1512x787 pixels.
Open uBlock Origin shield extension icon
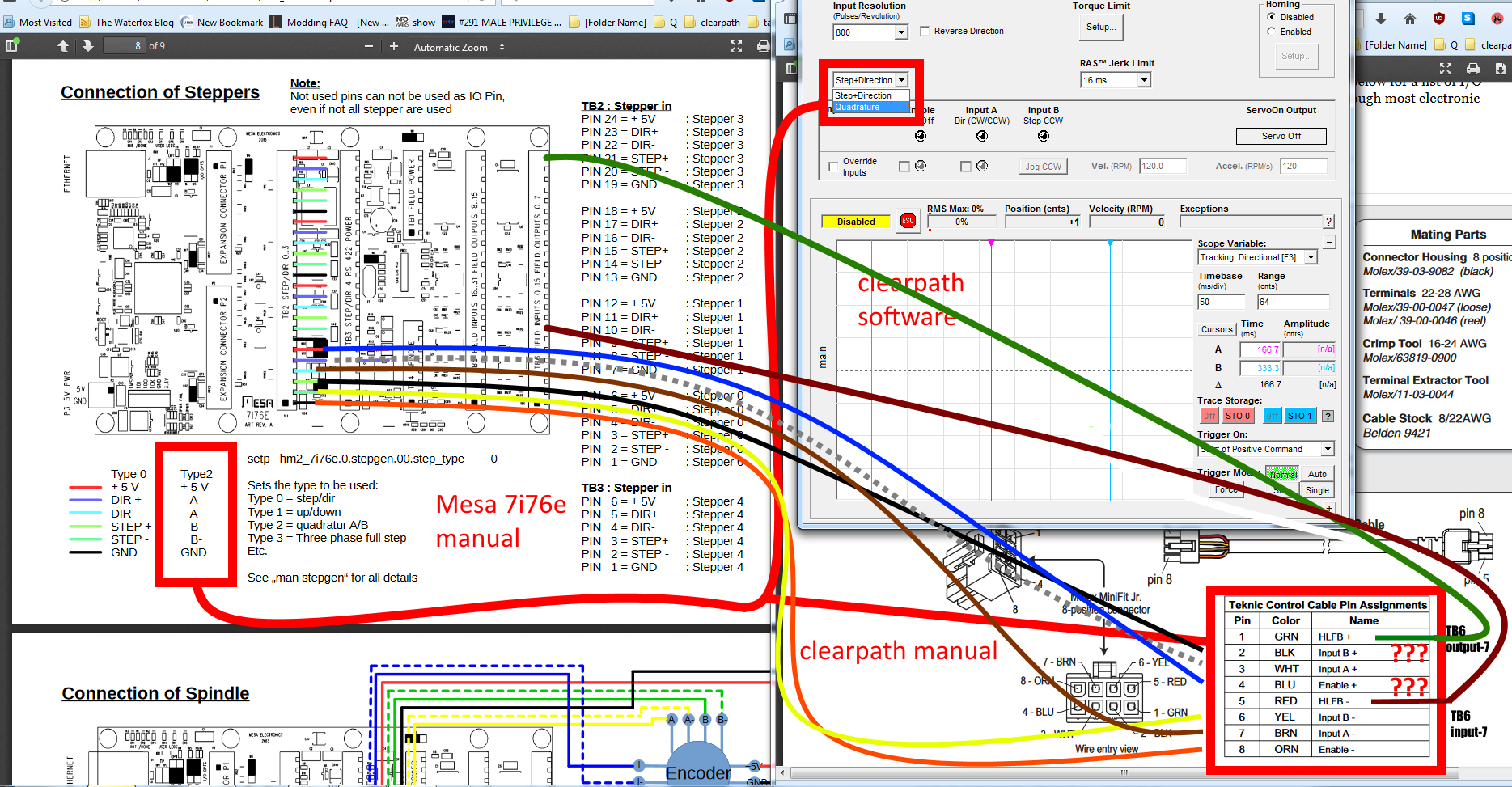coord(1439,19)
